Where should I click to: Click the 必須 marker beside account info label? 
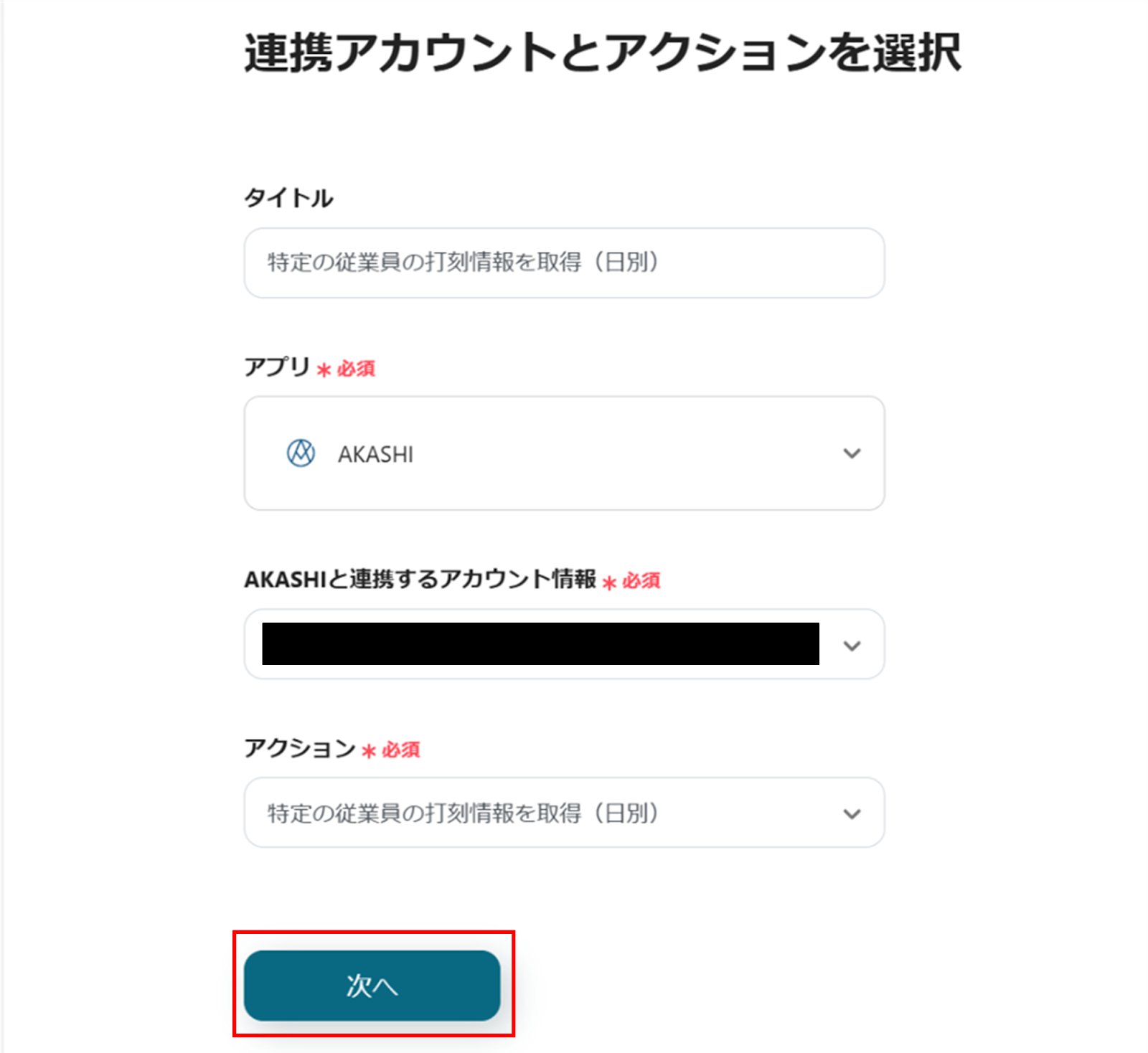641,580
